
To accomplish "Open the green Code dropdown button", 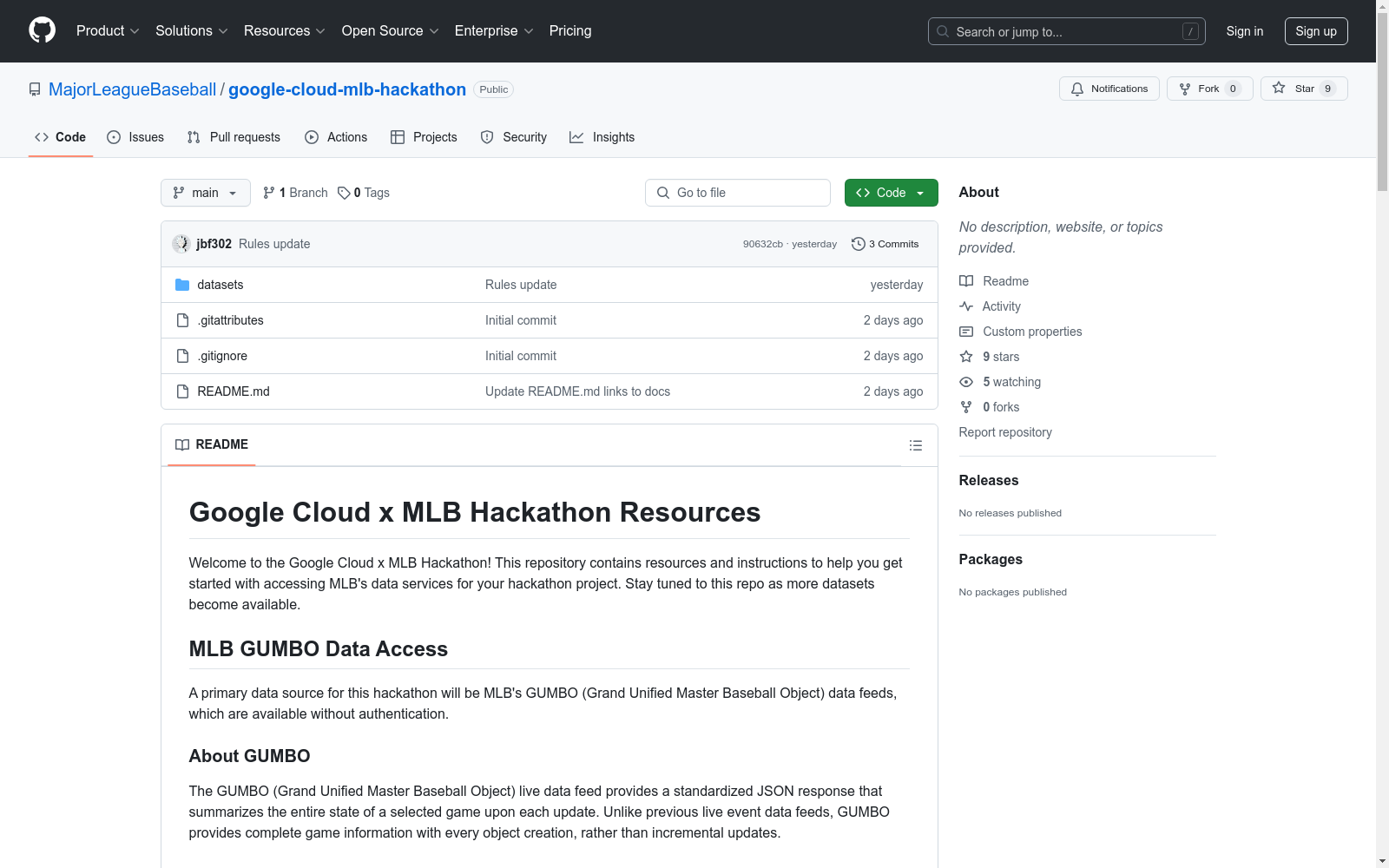I will pyautogui.click(x=891, y=193).
